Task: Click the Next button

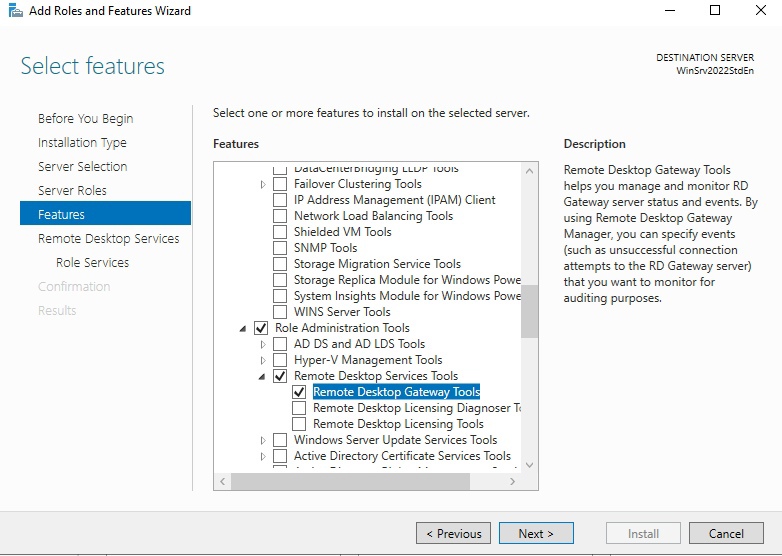Action: pos(535,533)
